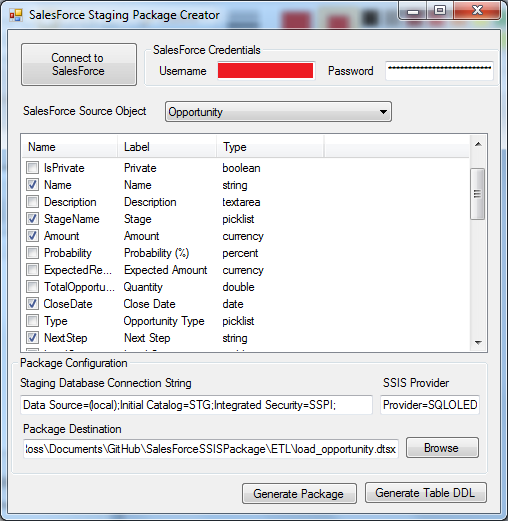Click 'textarea' type cell
This screenshot has height=521, width=508.
(241, 202)
